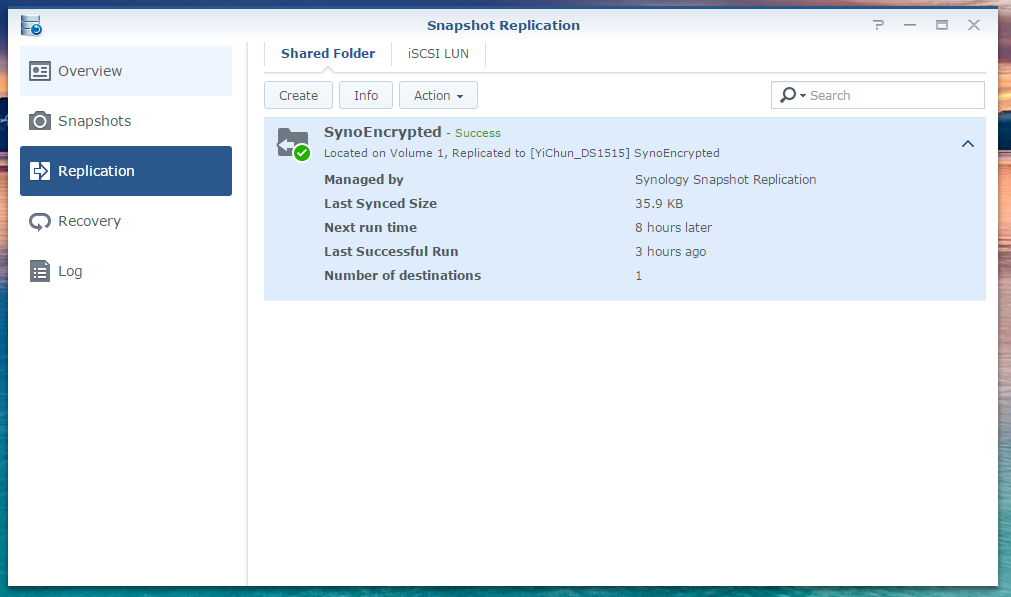The width and height of the screenshot is (1011, 597).
Task: Click the Recovery loop icon
Action: [x=39, y=222]
